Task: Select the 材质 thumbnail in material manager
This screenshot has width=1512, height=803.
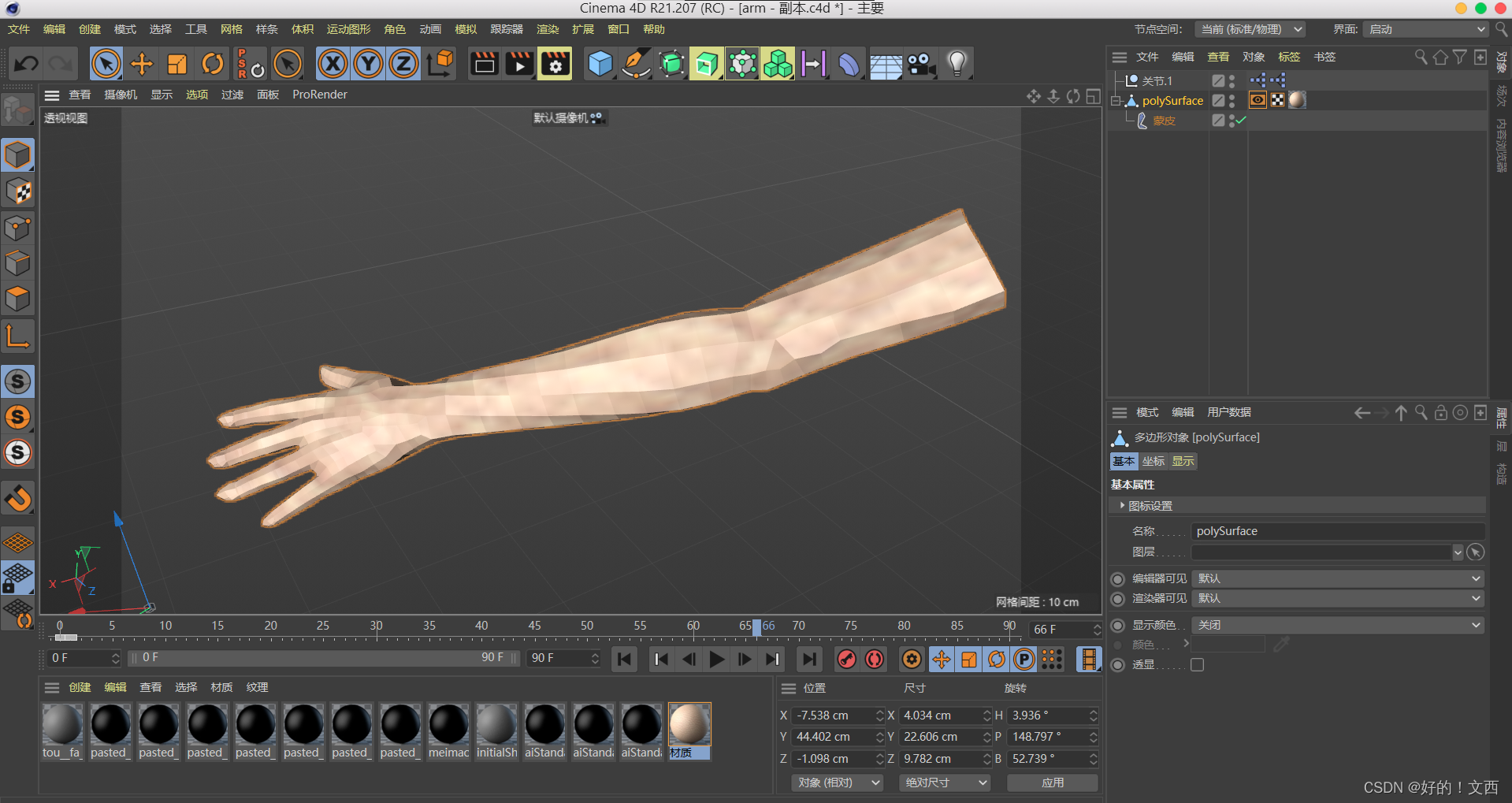Action: [x=688, y=721]
